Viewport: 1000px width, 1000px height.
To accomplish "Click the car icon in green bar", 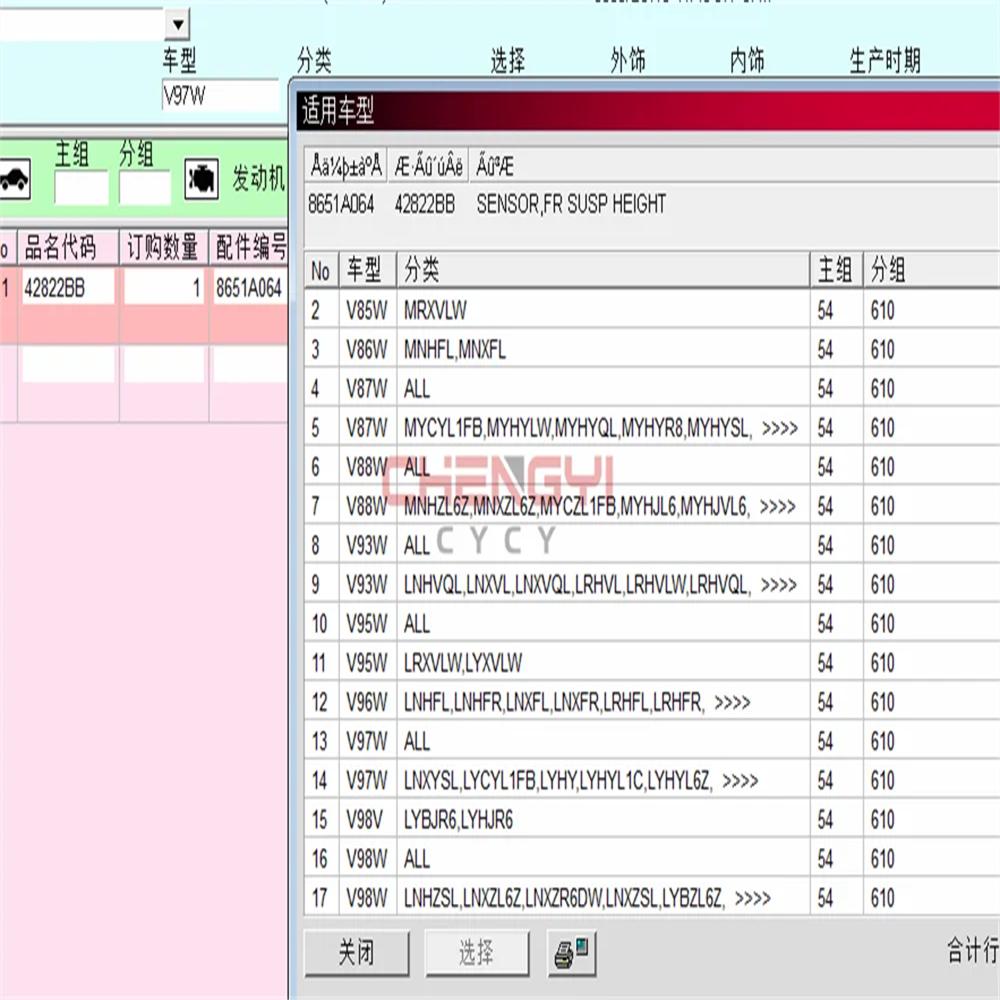I will point(15,179).
